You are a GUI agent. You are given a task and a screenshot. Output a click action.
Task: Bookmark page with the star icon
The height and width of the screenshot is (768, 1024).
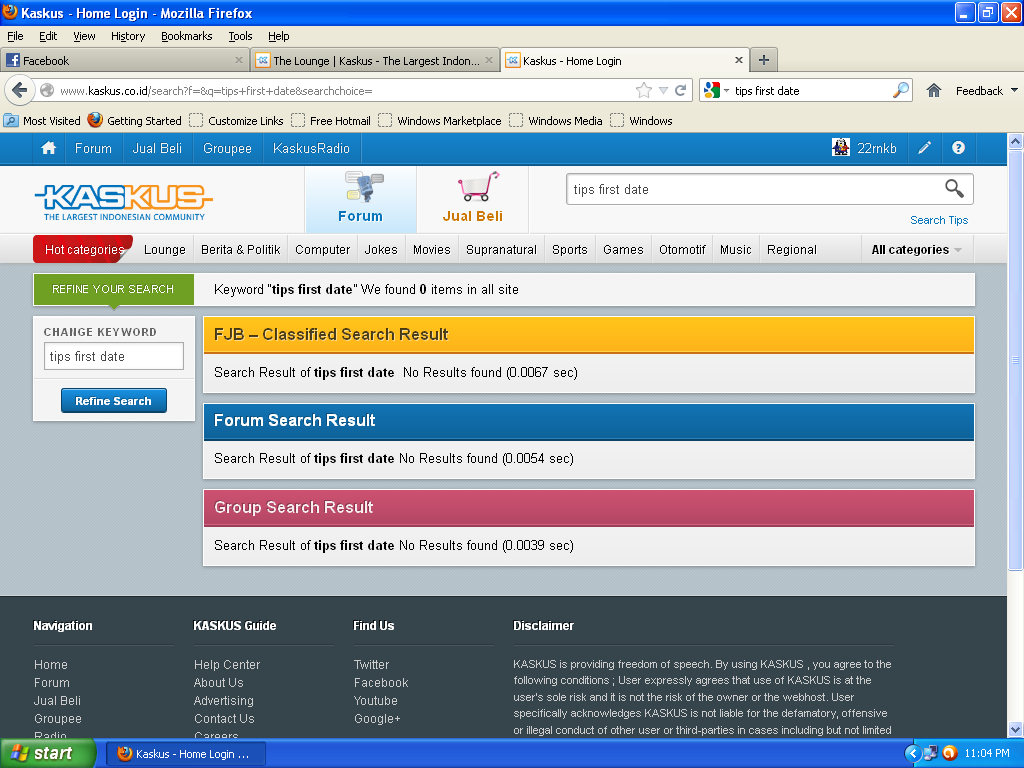(x=643, y=90)
